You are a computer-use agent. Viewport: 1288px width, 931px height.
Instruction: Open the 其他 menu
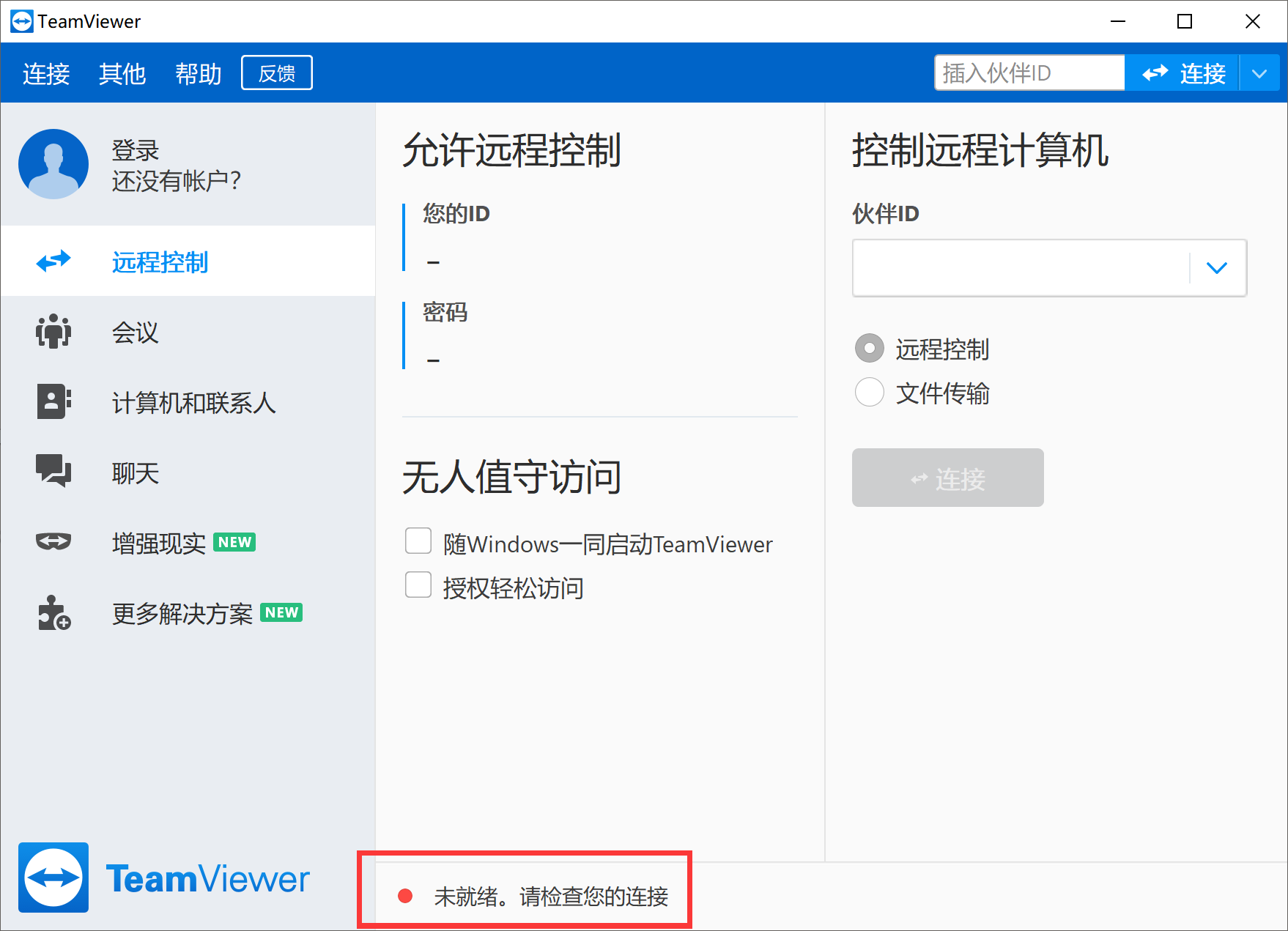click(122, 73)
